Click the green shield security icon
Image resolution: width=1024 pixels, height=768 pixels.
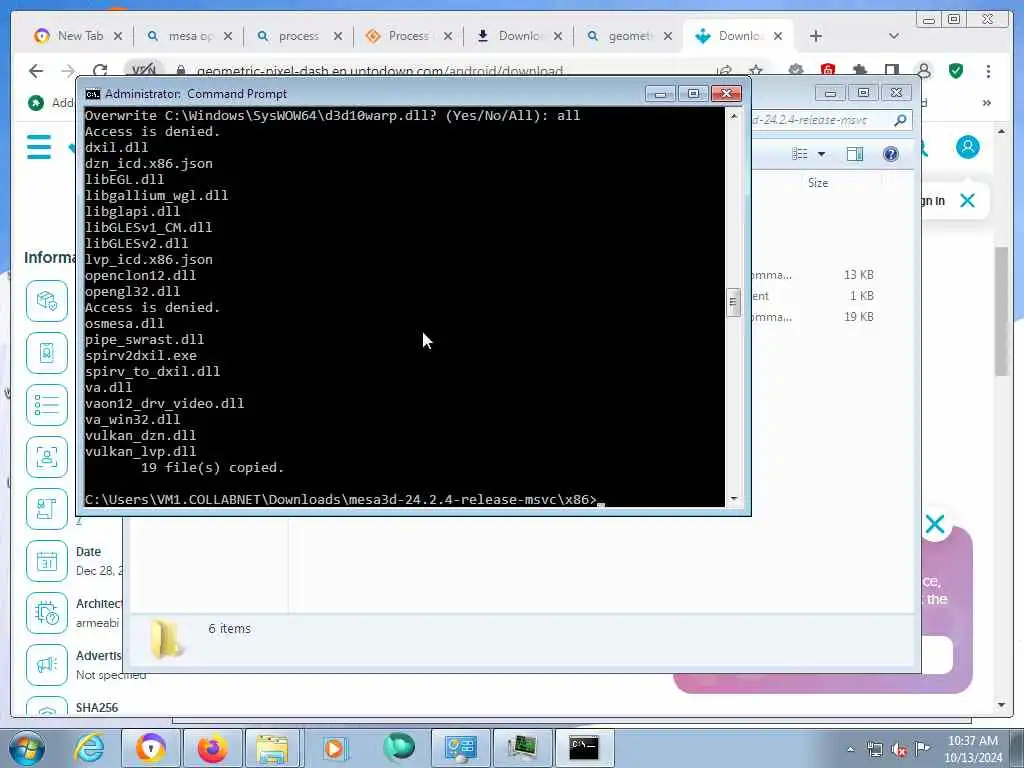(956, 71)
